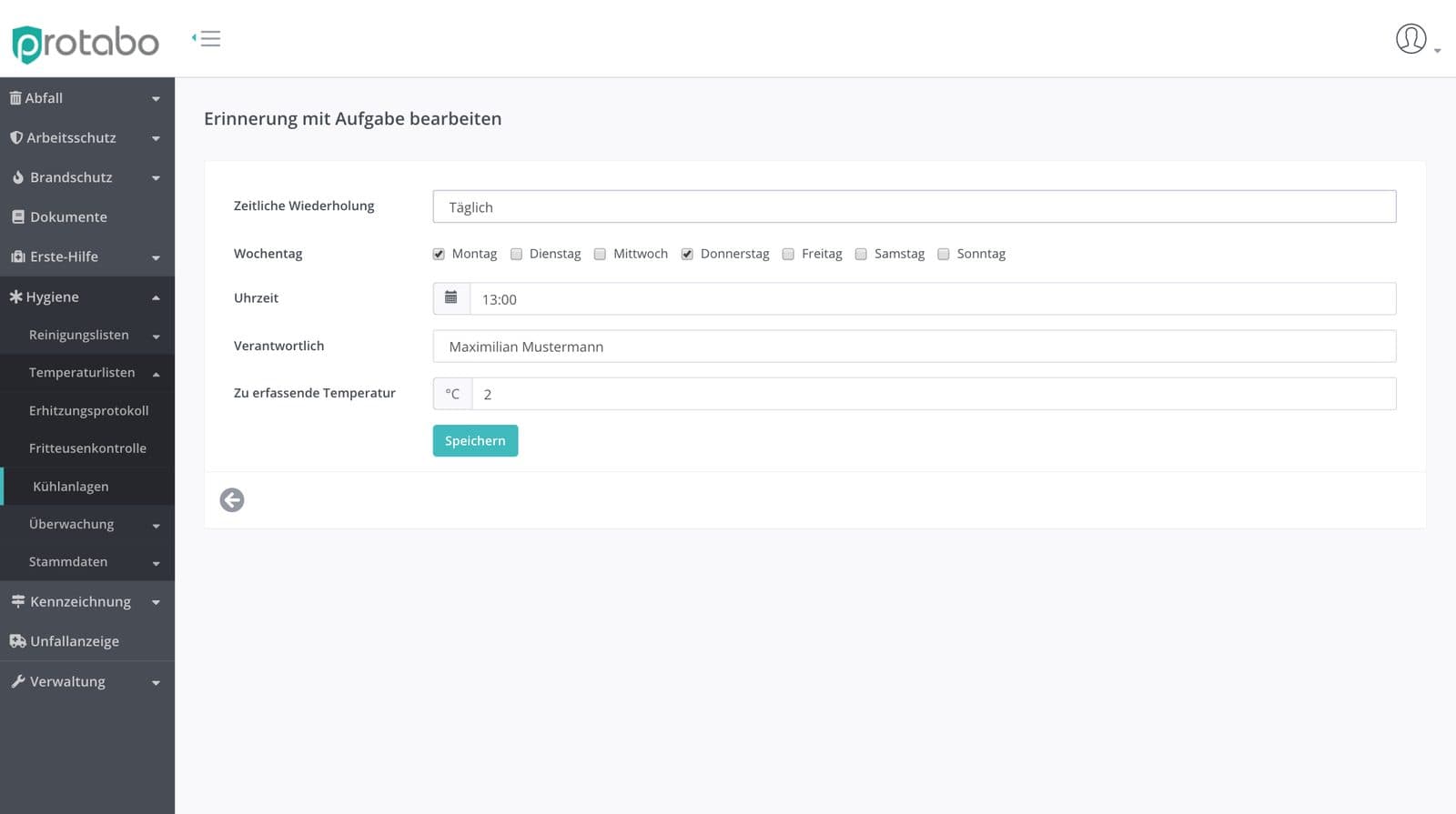Viewport: 1456px width, 814px height.
Task: Click the protabo logo
Action: [86, 43]
